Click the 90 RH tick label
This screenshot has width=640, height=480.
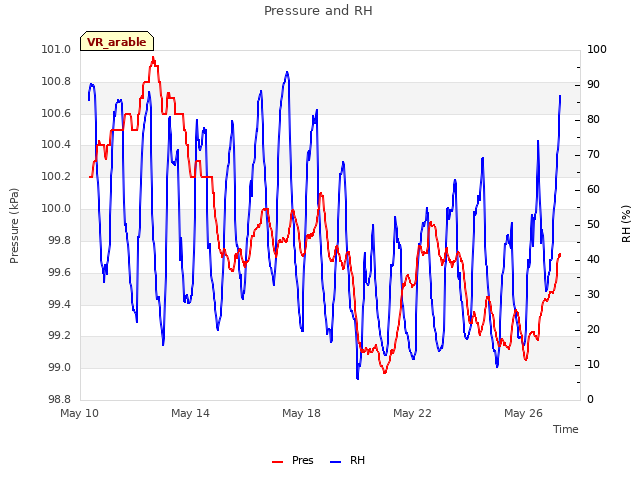pyautogui.click(x=593, y=85)
